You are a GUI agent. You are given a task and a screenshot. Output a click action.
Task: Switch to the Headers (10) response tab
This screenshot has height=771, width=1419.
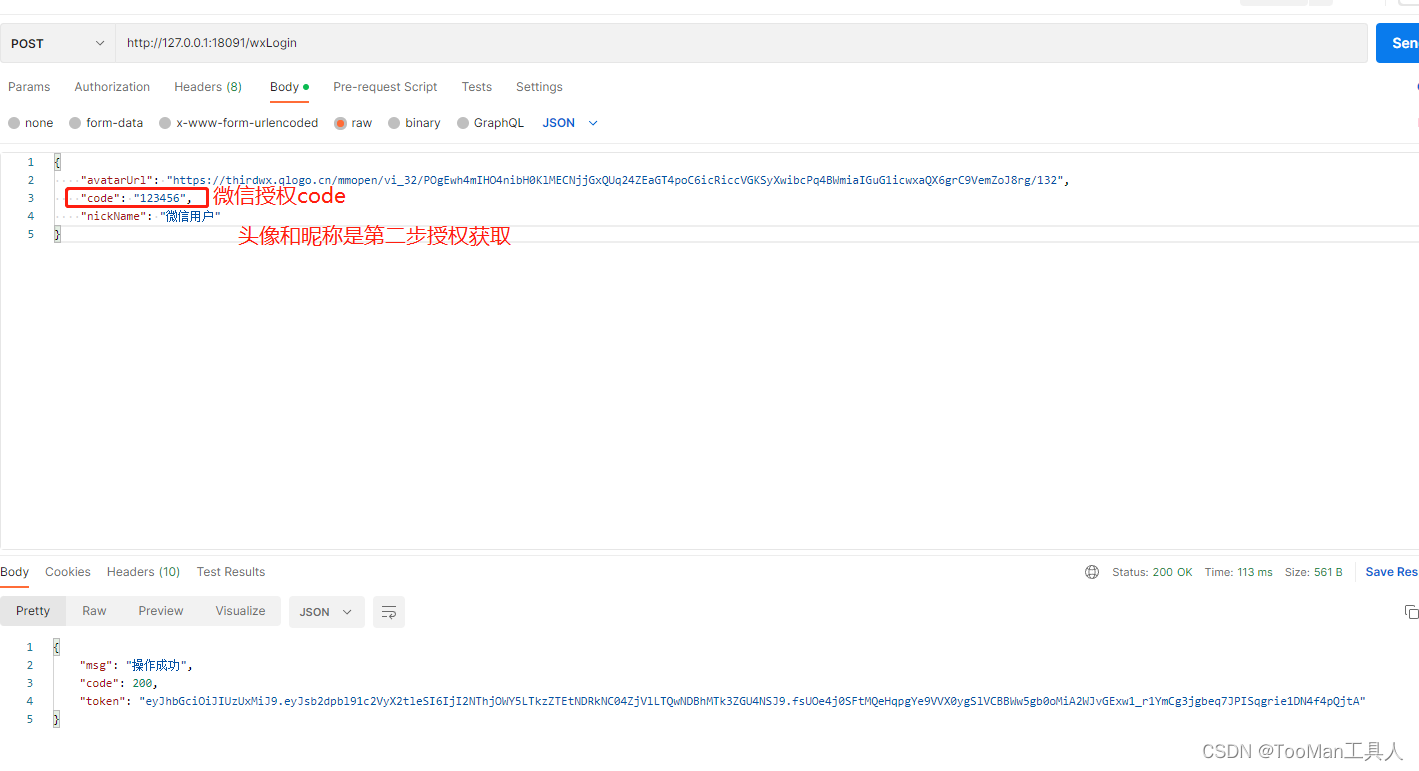click(x=143, y=572)
